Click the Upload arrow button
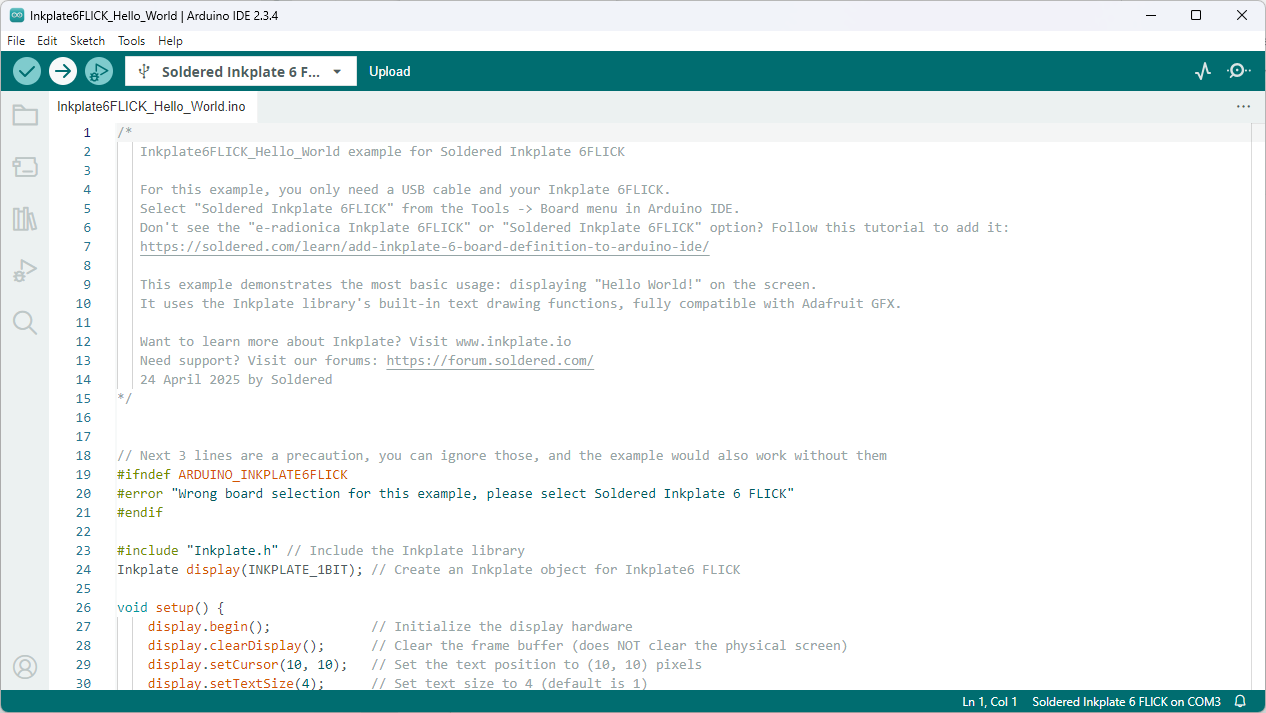1266x713 pixels. (x=63, y=71)
